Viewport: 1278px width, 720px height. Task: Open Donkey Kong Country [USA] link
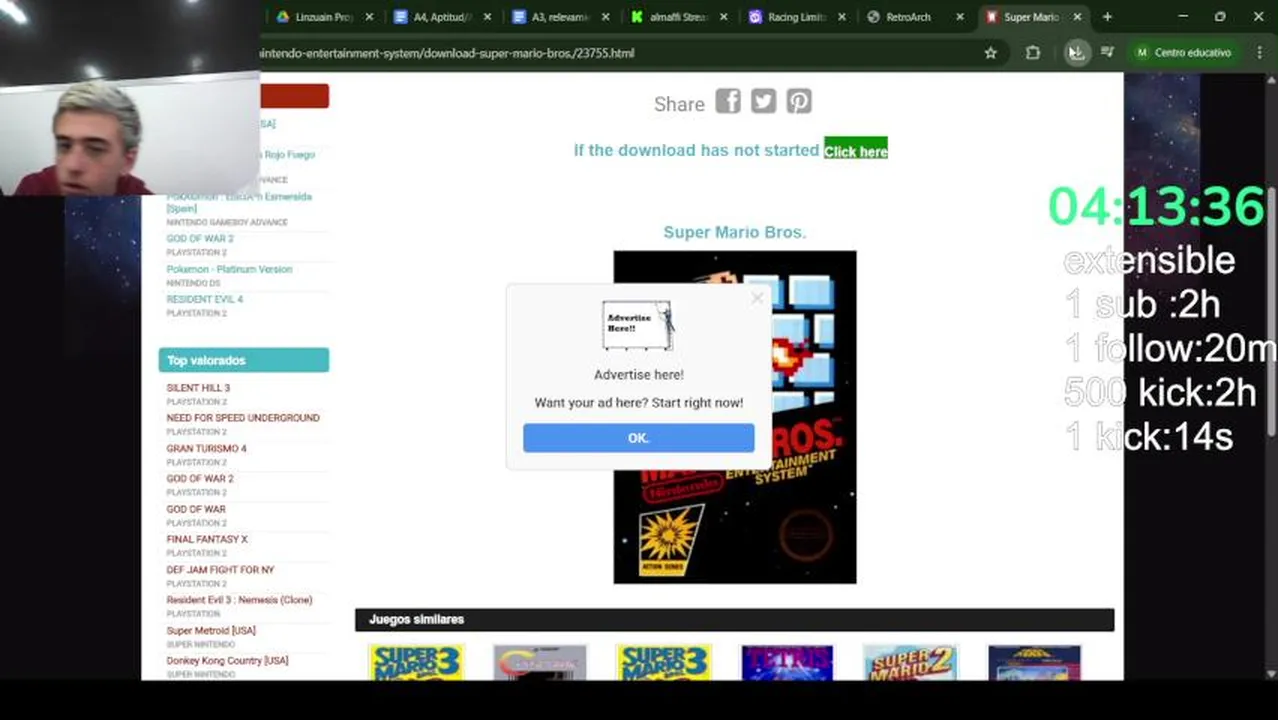tap(227, 661)
